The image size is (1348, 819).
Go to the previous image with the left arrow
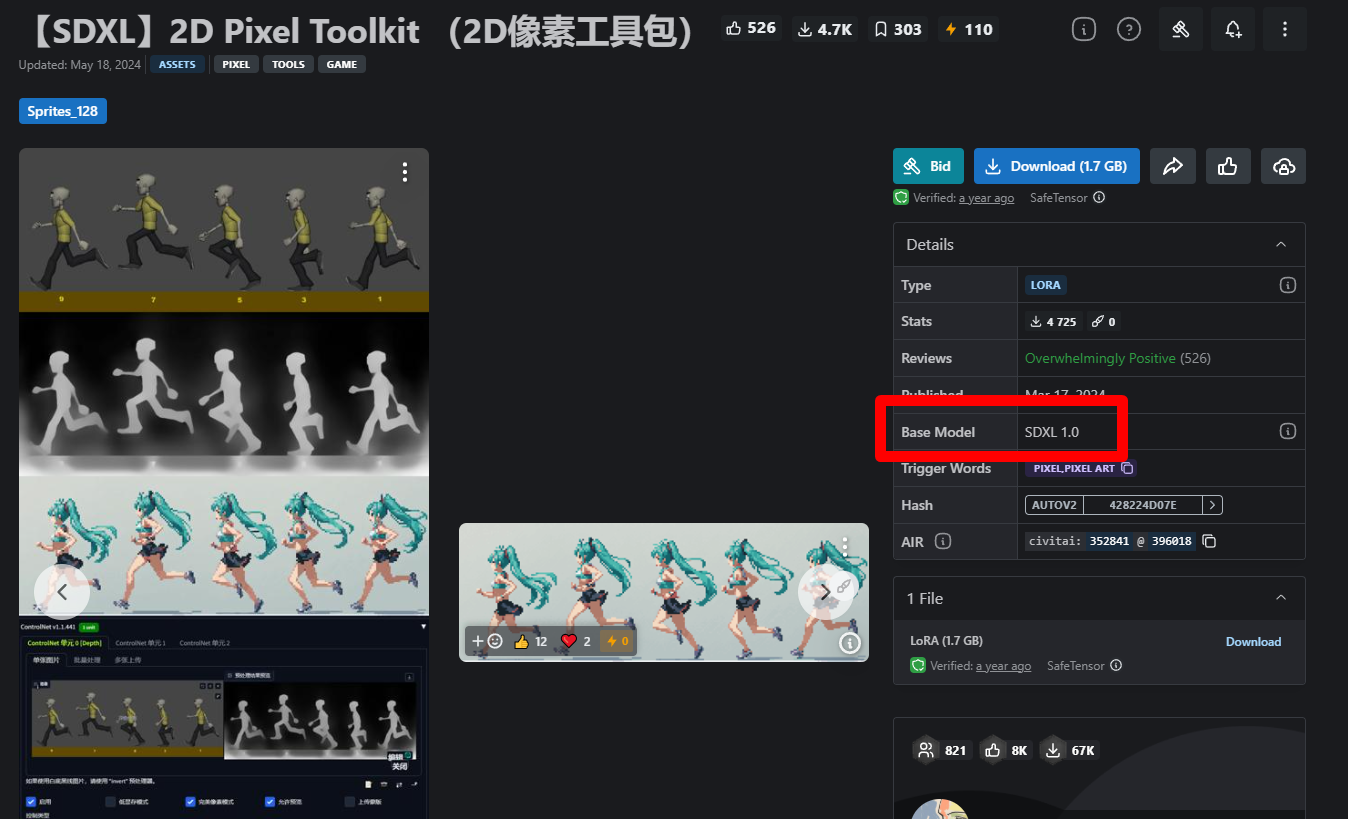tap(61, 592)
